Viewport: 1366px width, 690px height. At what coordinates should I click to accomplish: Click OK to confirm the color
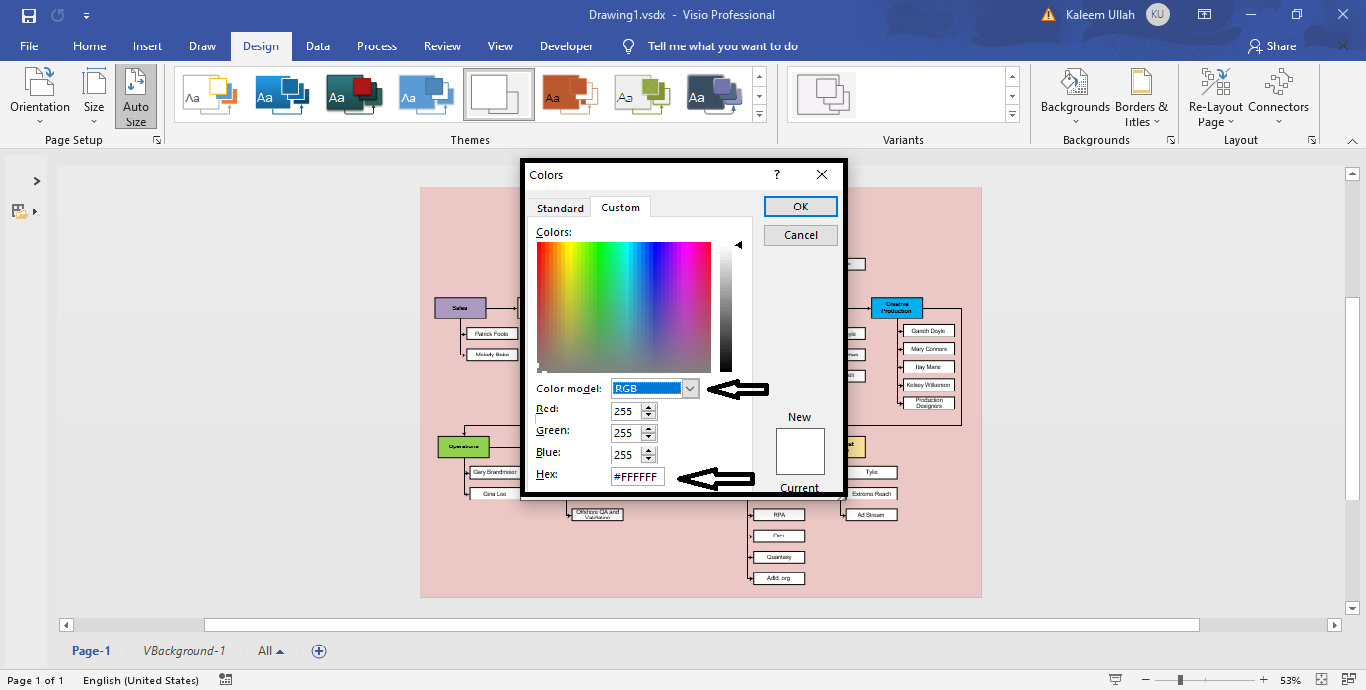tap(800, 206)
